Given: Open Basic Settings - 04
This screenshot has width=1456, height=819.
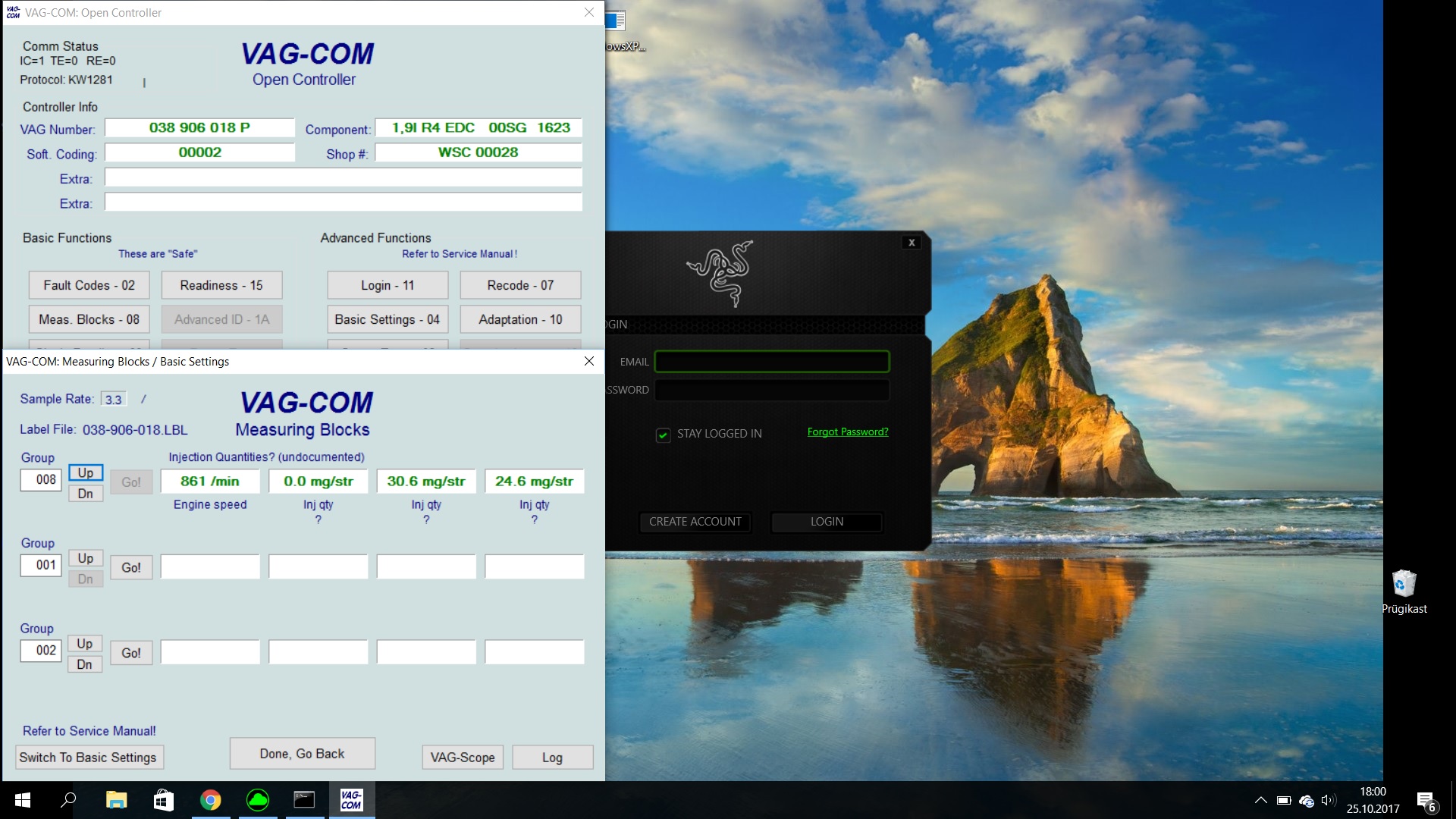Looking at the screenshot, I should point(388,319).
